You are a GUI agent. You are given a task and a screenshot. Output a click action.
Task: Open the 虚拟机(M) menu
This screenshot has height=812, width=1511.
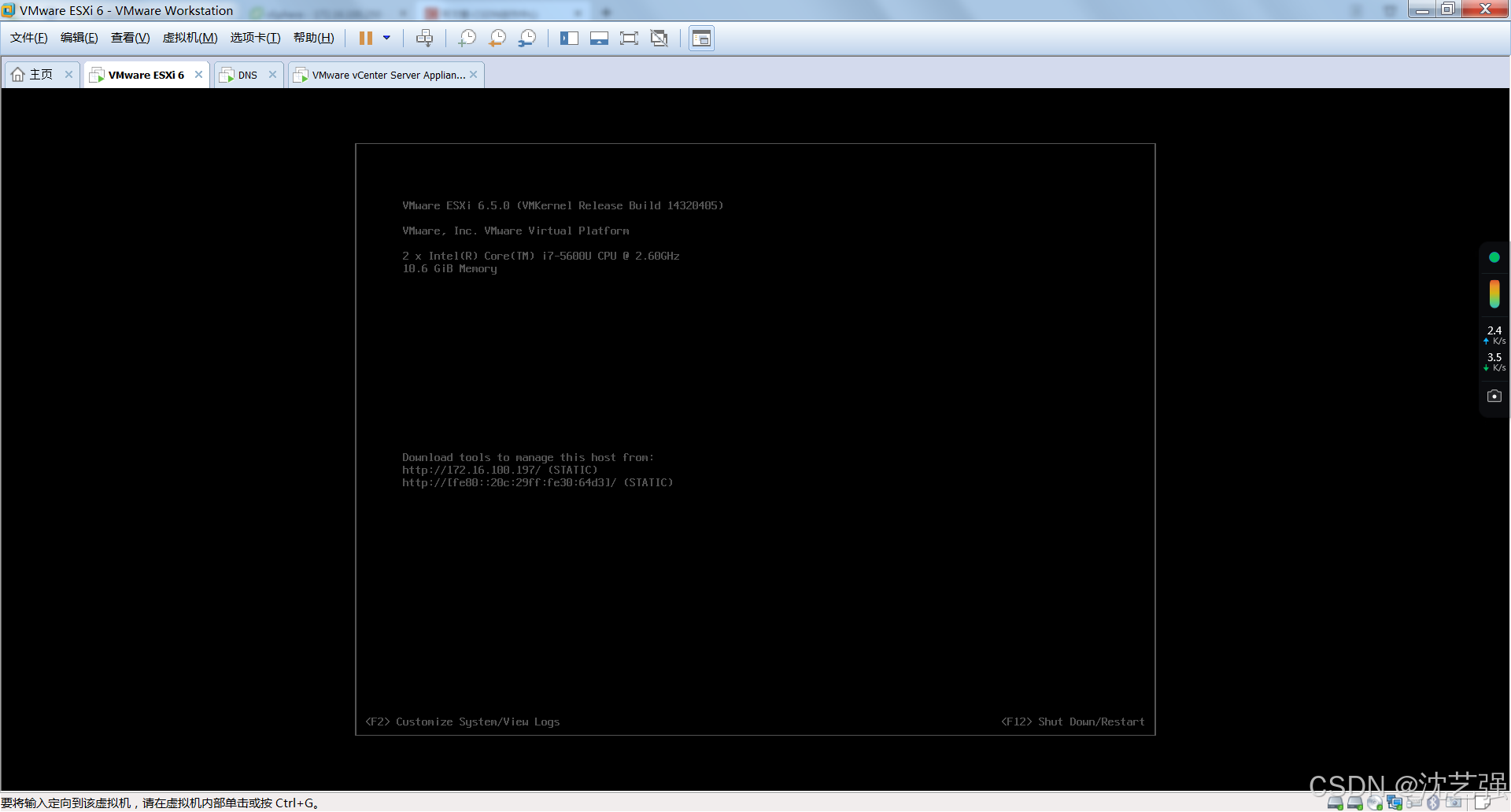pyautogui.click(x=190, y=38)
